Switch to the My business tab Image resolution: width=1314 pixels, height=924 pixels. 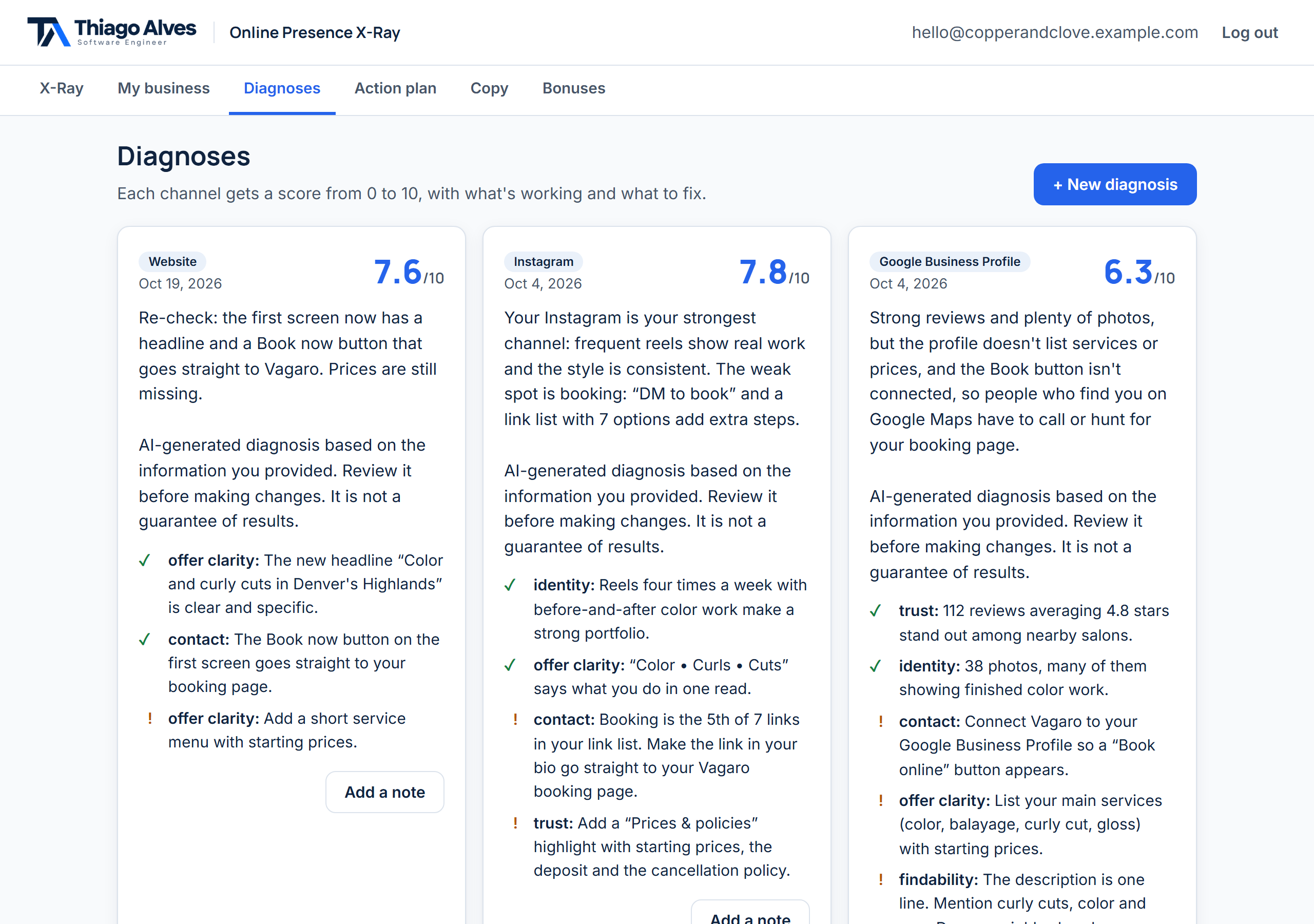click(164, 88)
